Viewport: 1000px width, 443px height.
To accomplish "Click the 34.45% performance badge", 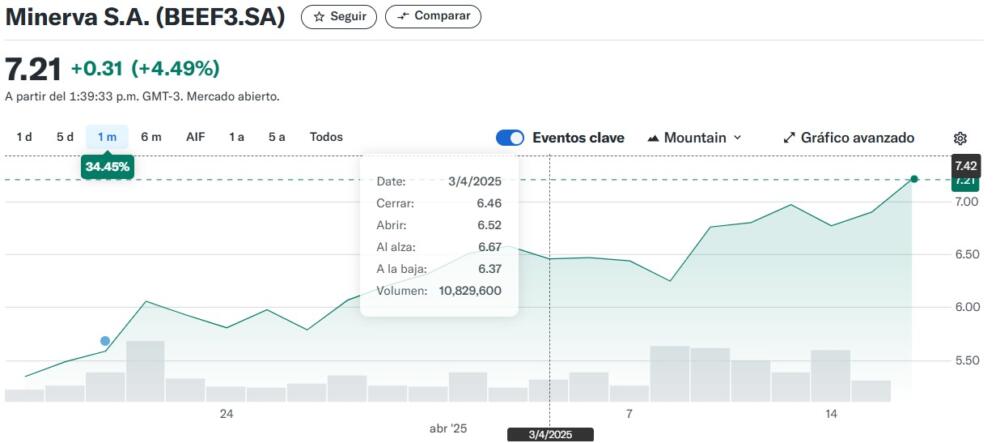I will click(x=107, y=167).
